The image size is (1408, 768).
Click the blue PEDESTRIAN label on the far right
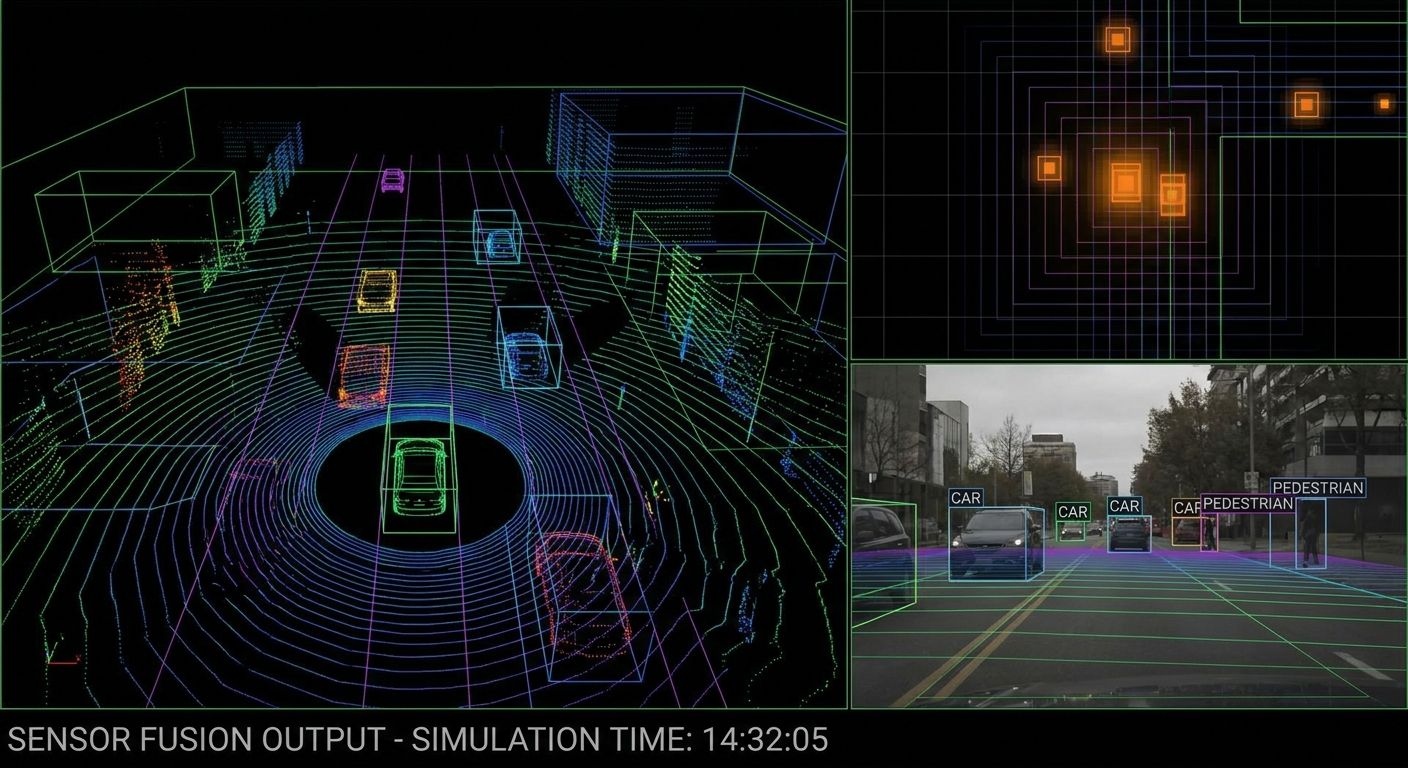click(x=1318, y=488)
